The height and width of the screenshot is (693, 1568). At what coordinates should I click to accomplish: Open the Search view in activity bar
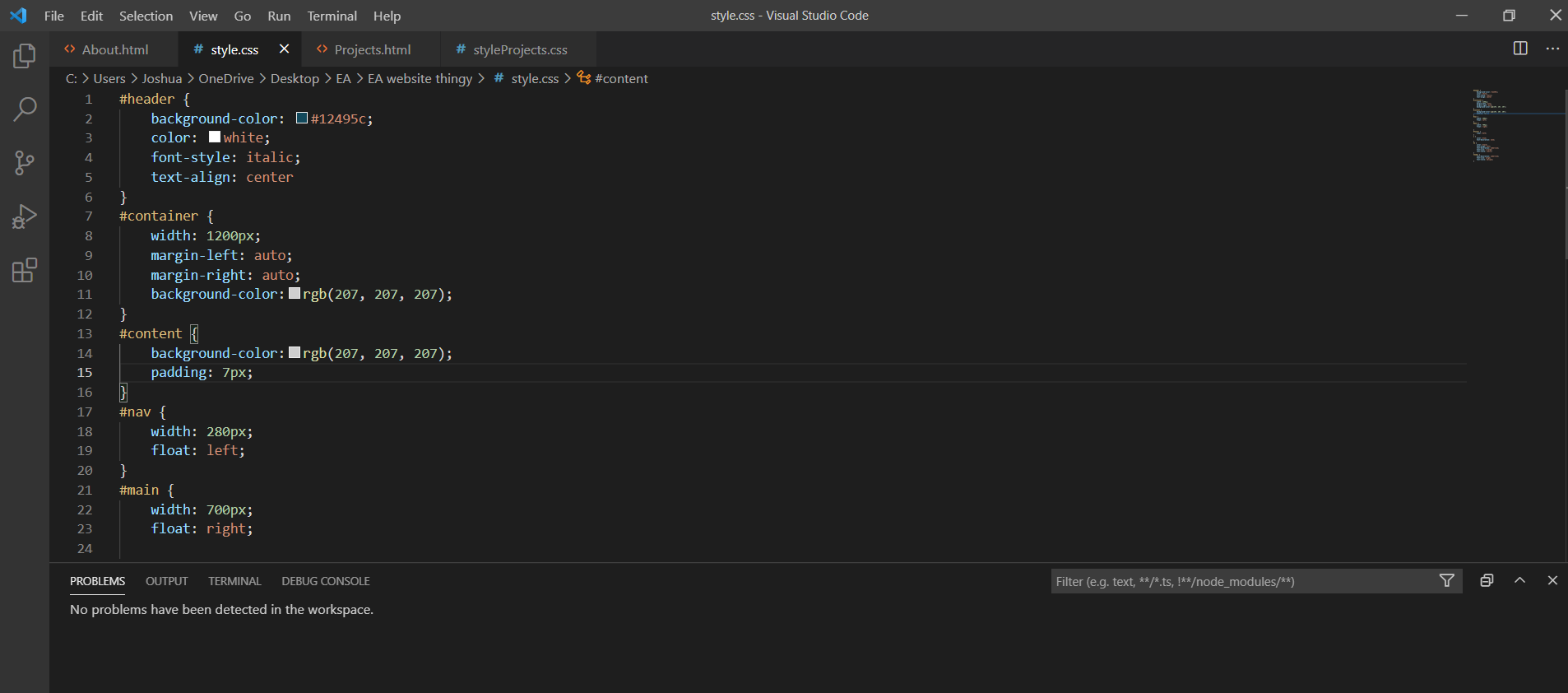25,109
